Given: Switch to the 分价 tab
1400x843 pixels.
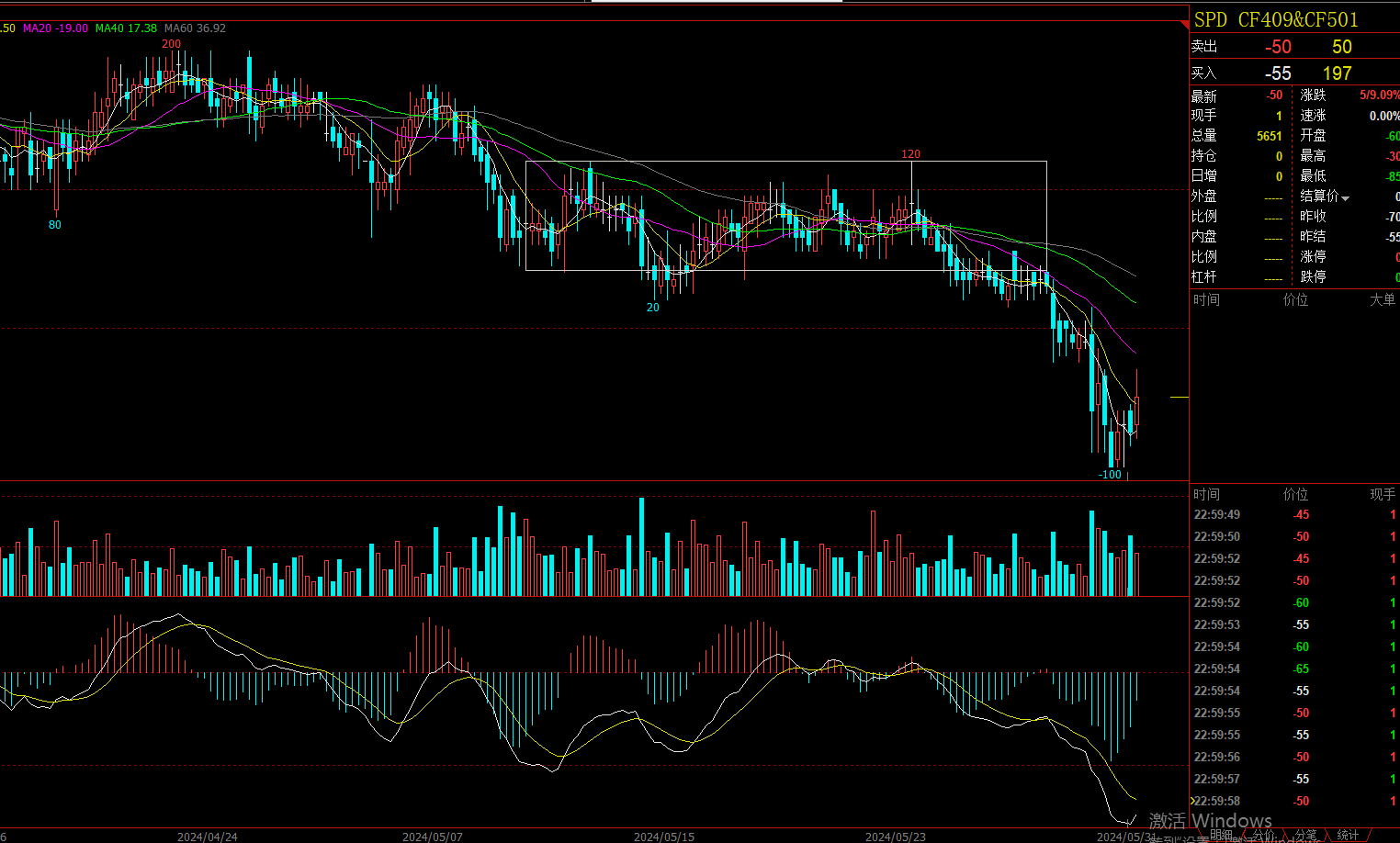Looking at the screenshot, I should coord(1263,835).
